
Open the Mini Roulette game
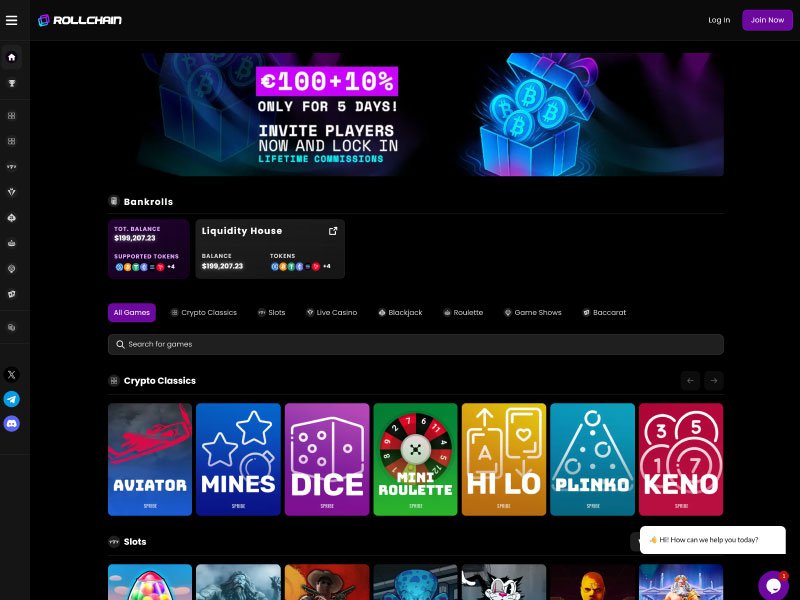[x=415, y=459]
